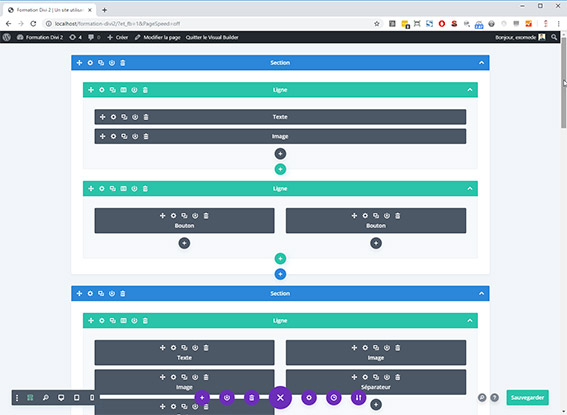Collapse the first Ligne with its chevron
The image size is (567, 415).
(470, 90)
